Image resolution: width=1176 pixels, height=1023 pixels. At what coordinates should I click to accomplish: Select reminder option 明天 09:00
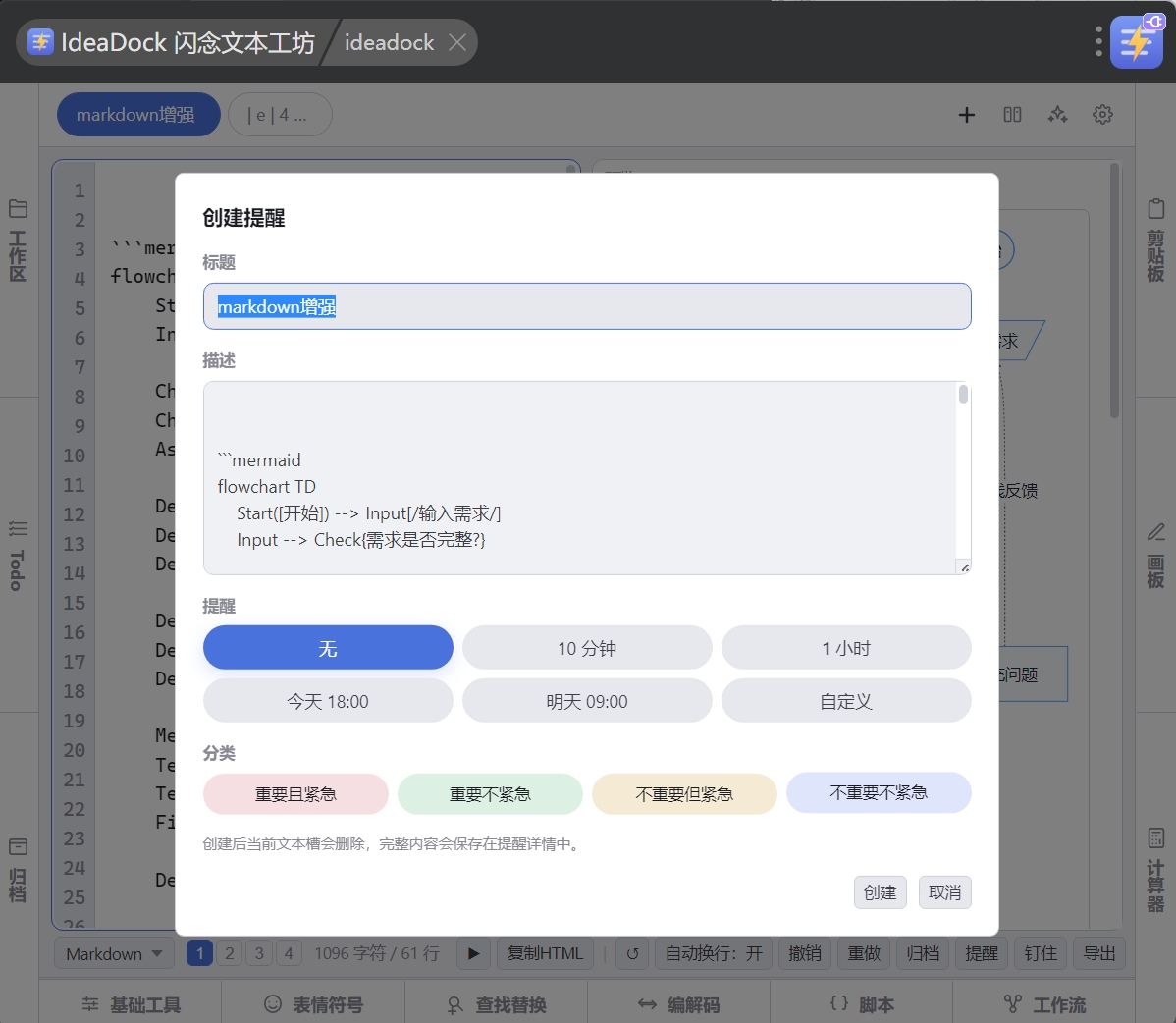pyautogui.click(x=587, y=701)
